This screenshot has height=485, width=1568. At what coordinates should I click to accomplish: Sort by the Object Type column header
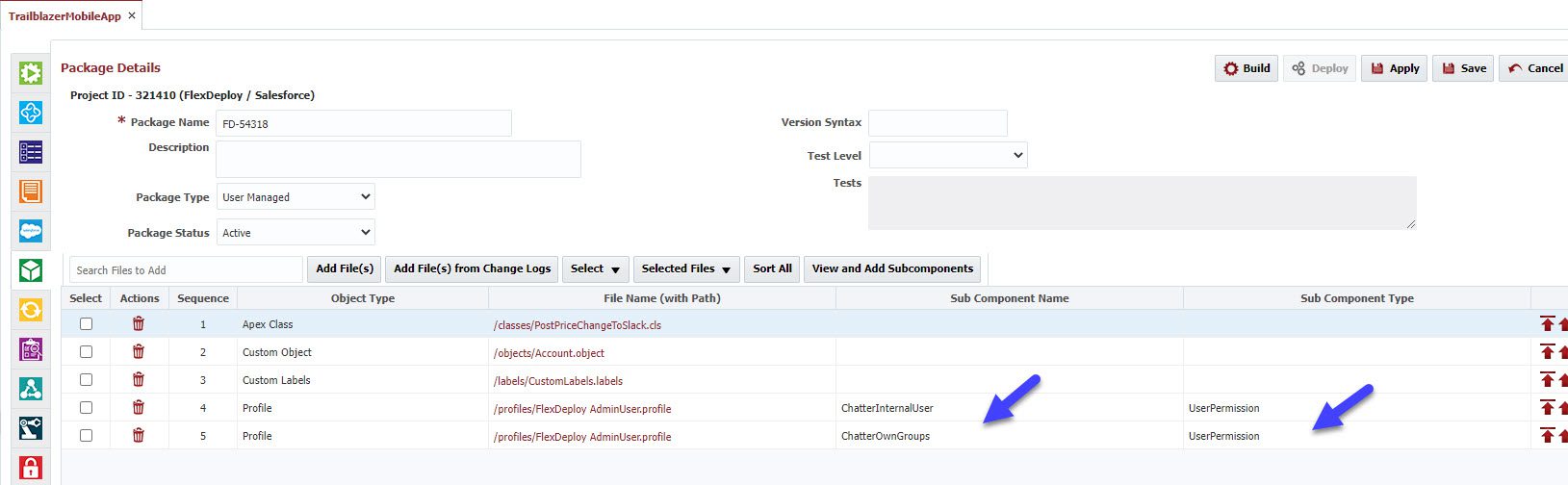(363, 298)
